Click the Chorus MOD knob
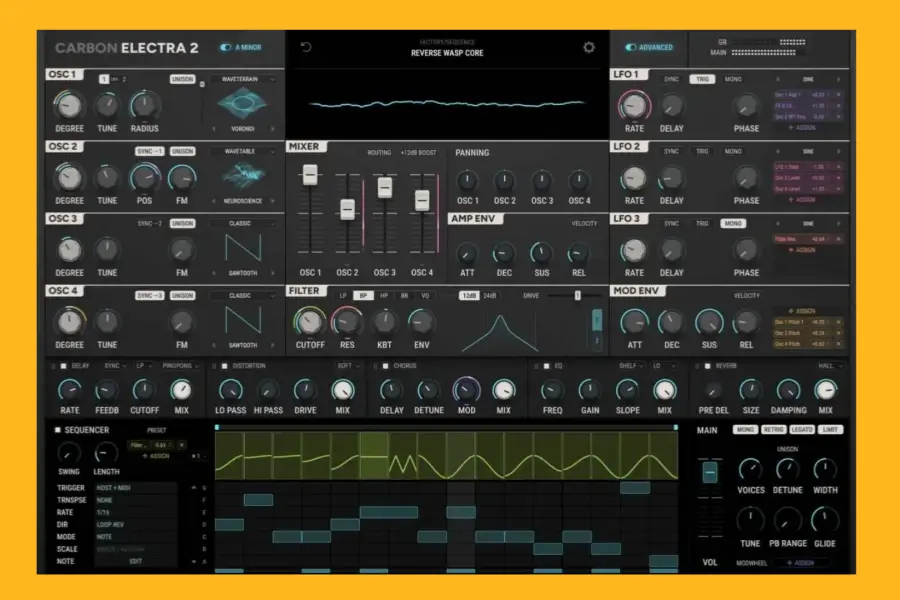 466,390
